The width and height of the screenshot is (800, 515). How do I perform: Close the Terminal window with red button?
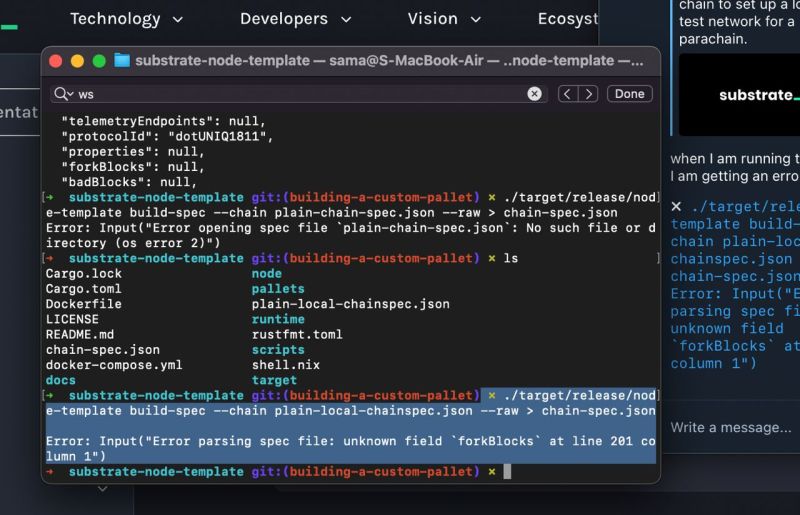click(x=56, y=61)
